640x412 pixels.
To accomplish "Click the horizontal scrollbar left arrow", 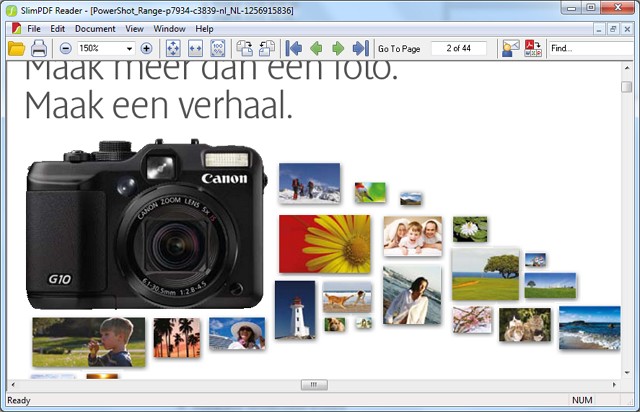I will coord(13,385).
